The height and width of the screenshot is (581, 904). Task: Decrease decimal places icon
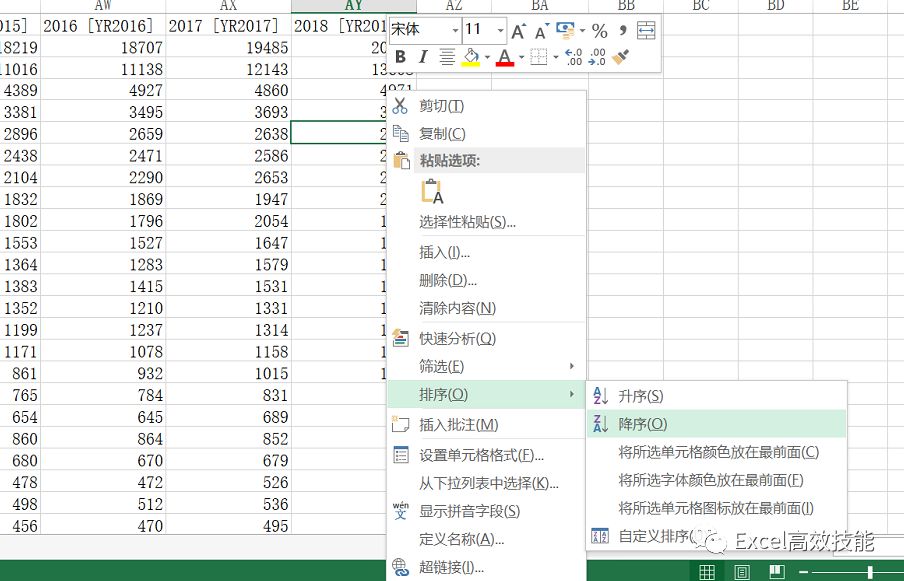tap(597, 56)
